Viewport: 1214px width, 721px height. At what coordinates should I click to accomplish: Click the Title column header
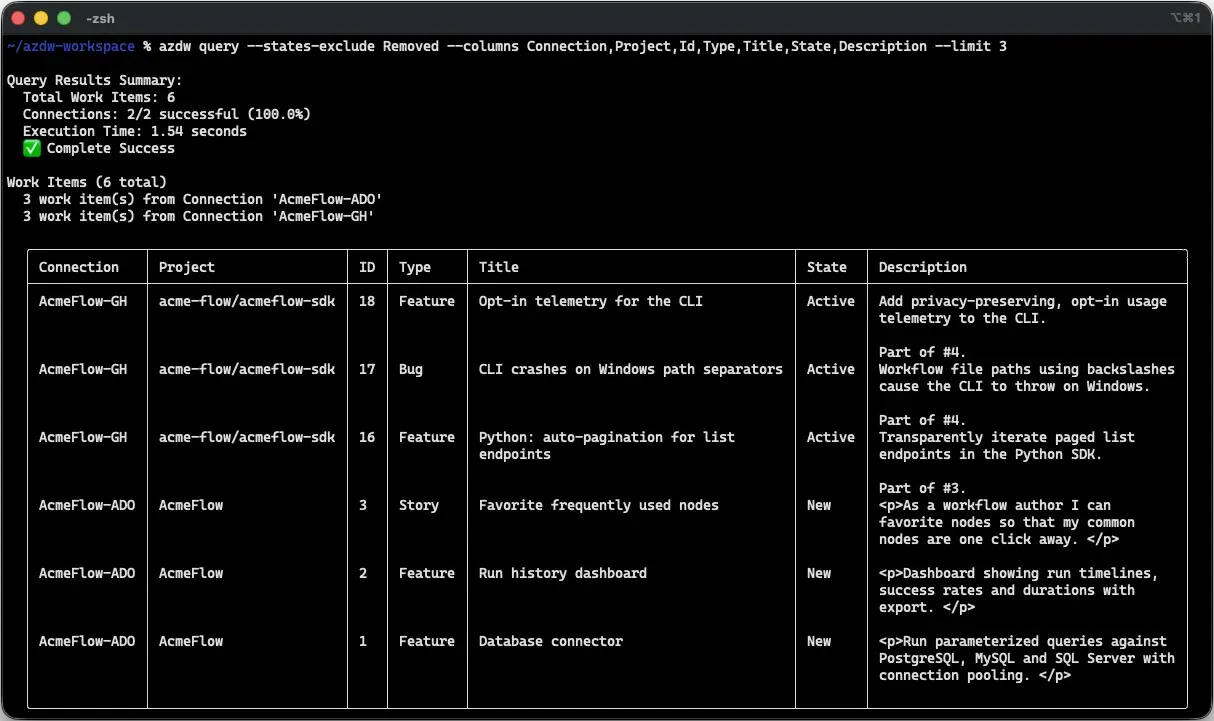point(499,267)
